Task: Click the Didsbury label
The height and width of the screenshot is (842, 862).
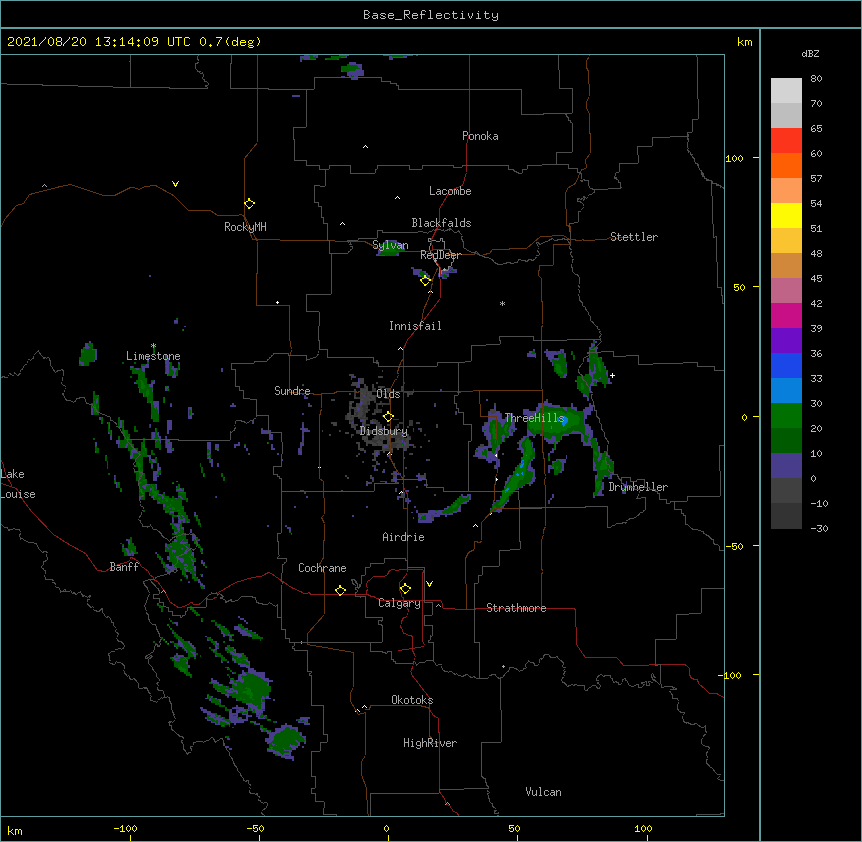Action: click(x=384, y=431)
